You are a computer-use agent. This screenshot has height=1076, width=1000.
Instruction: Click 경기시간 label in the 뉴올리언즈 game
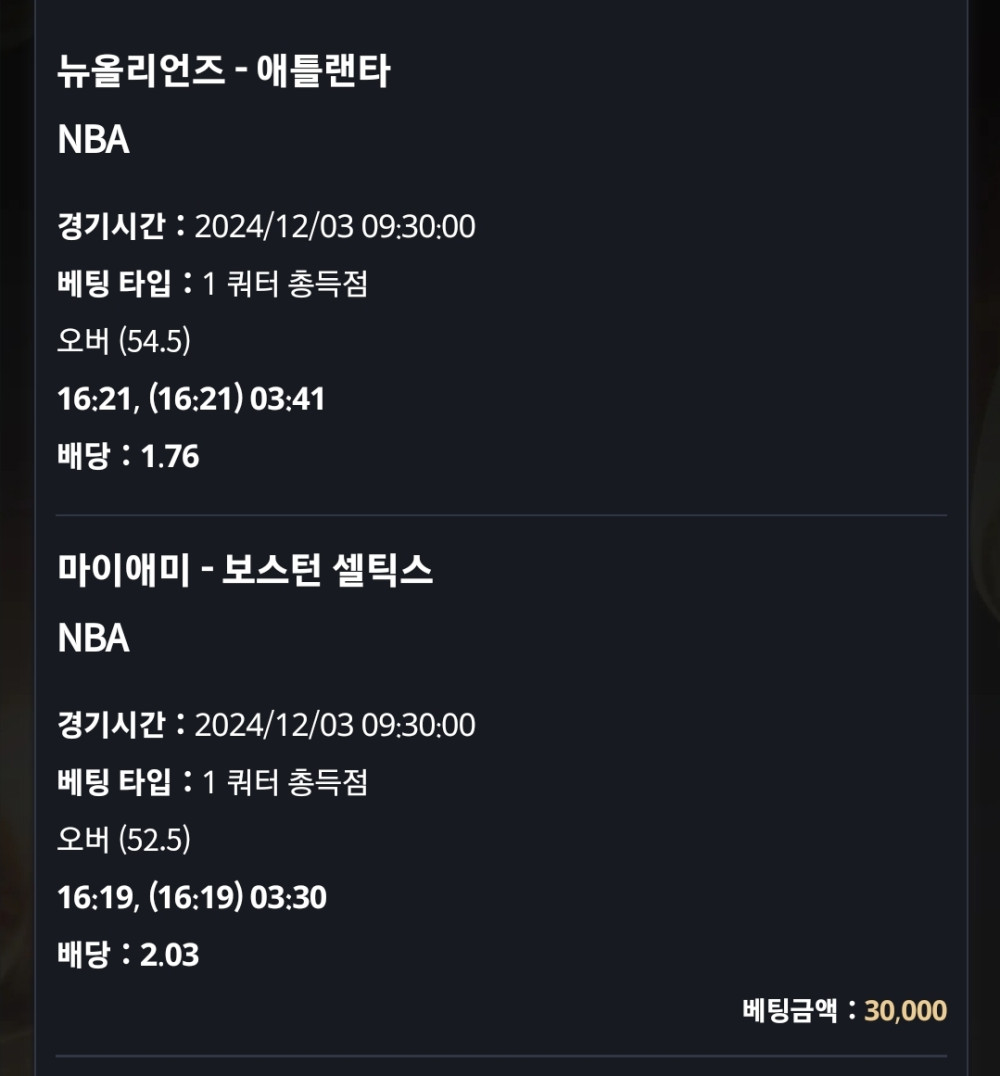click(111, 227)
